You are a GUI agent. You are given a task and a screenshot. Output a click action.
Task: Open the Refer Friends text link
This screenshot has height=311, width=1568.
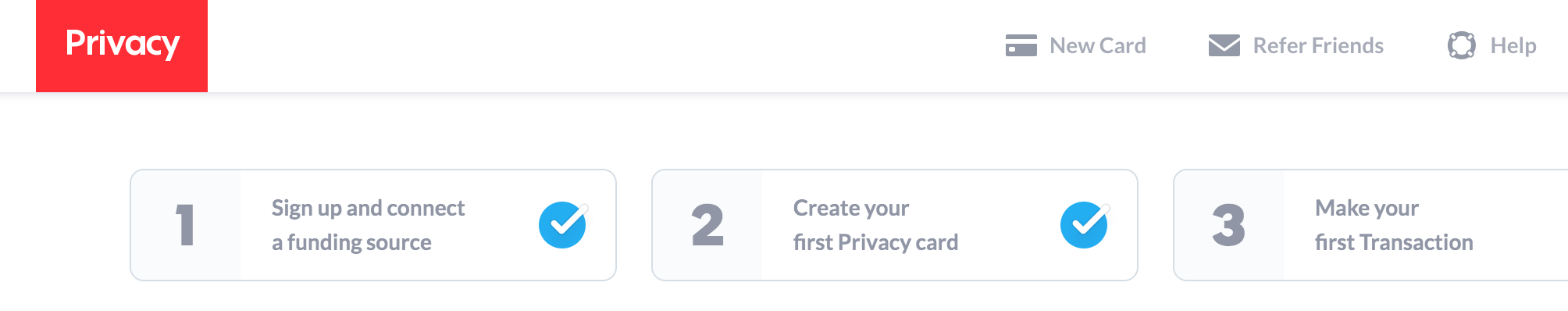tap(1318, 45)
